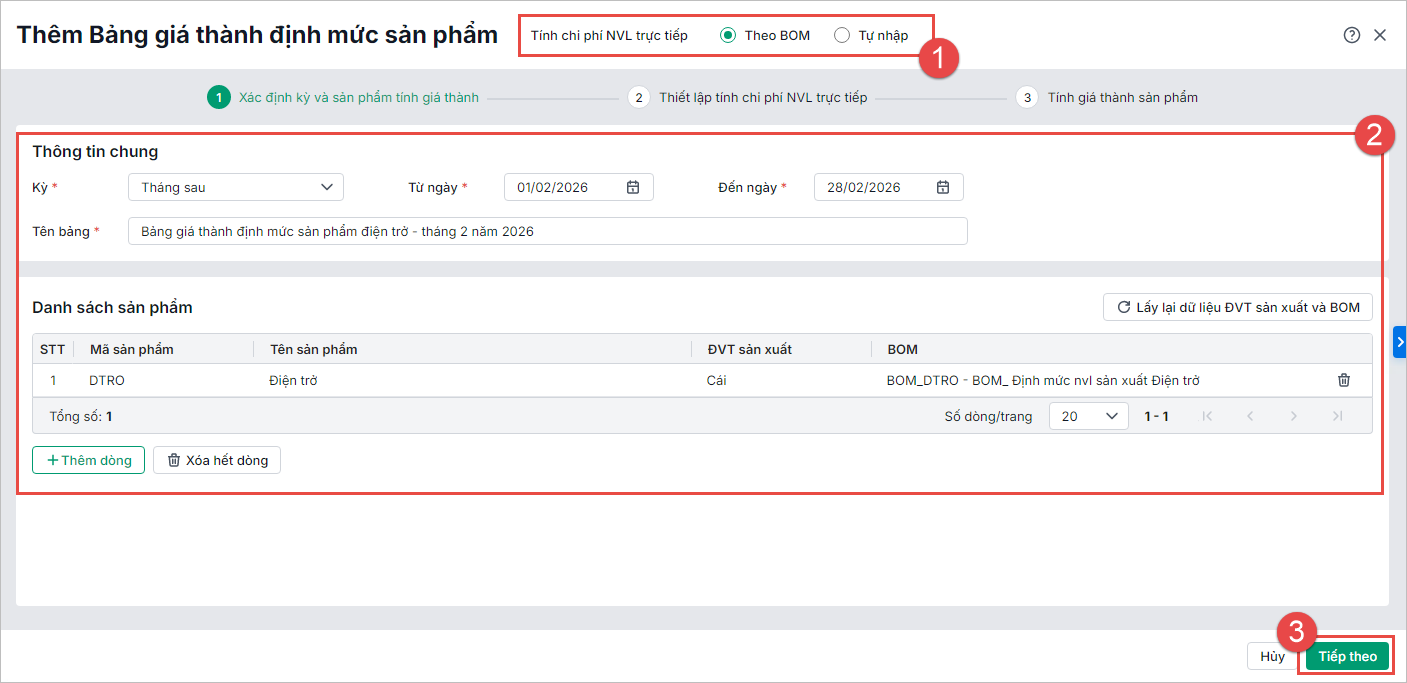Click the STT column header
1407x683 pixels.
[52, 349]
